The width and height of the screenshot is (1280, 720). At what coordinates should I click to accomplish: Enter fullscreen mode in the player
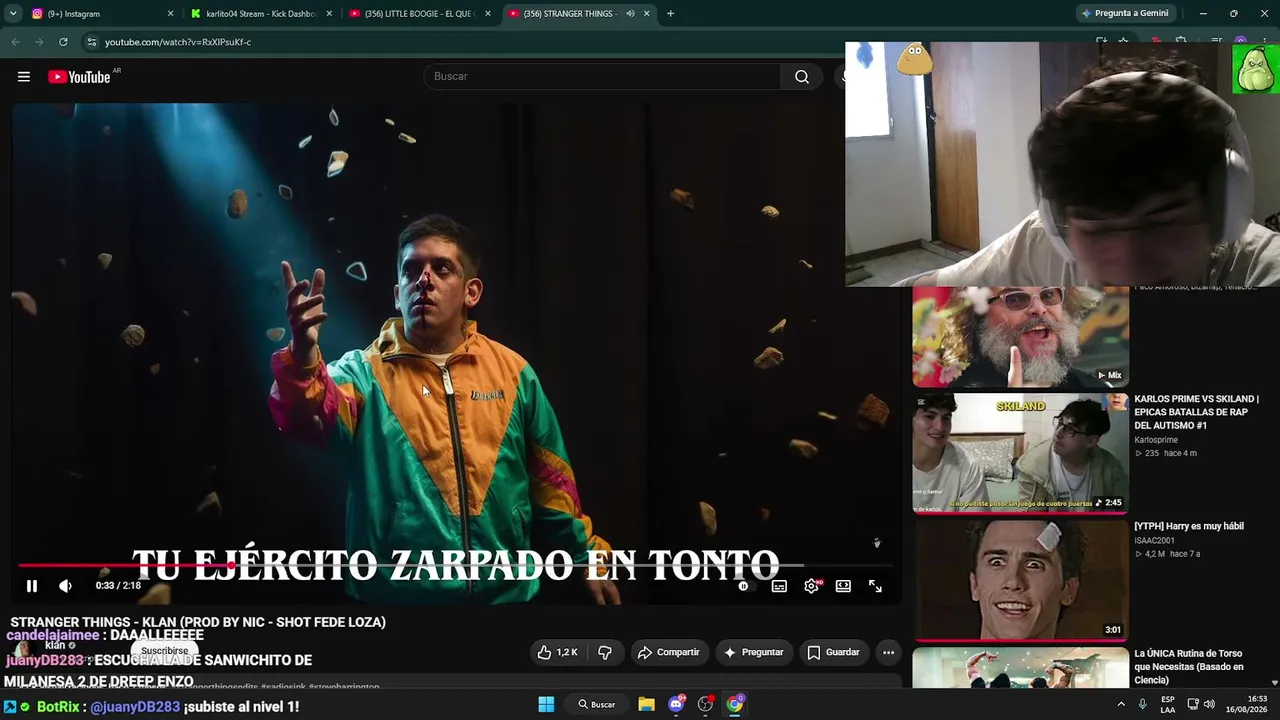pos(875,586)
